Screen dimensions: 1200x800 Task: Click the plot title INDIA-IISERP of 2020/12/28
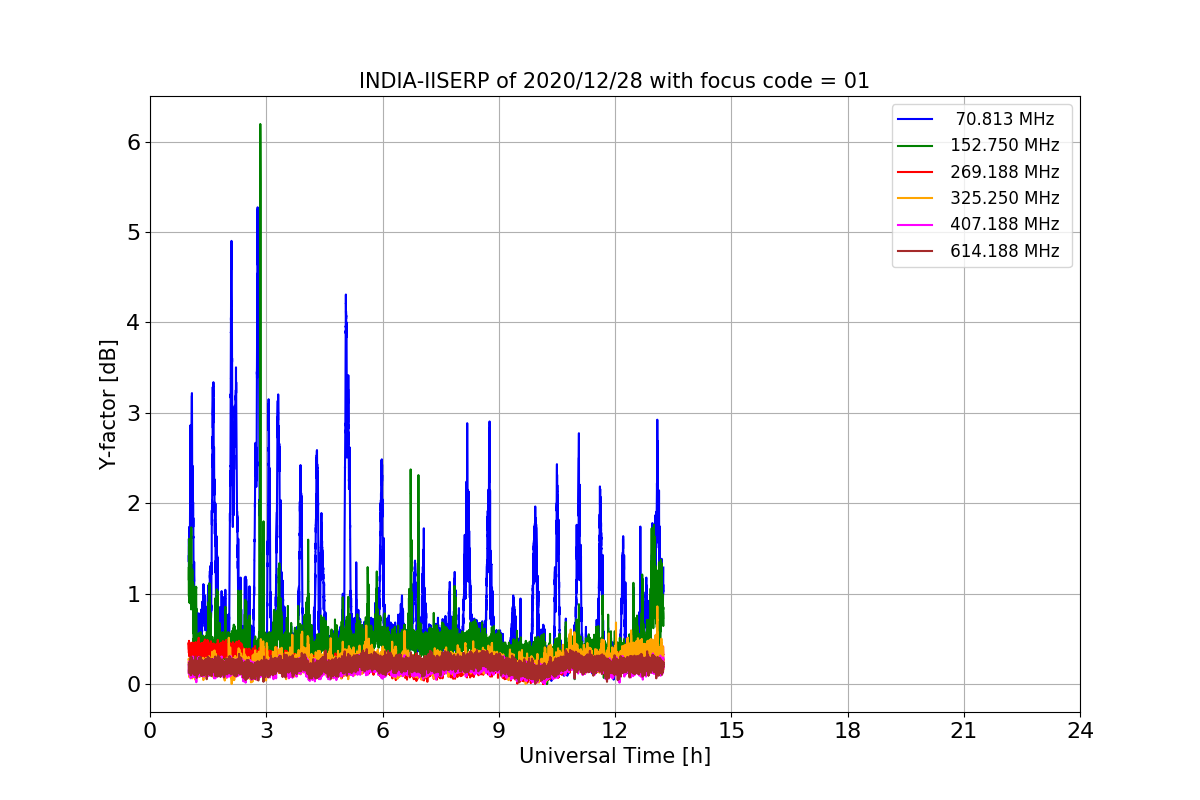614,81
